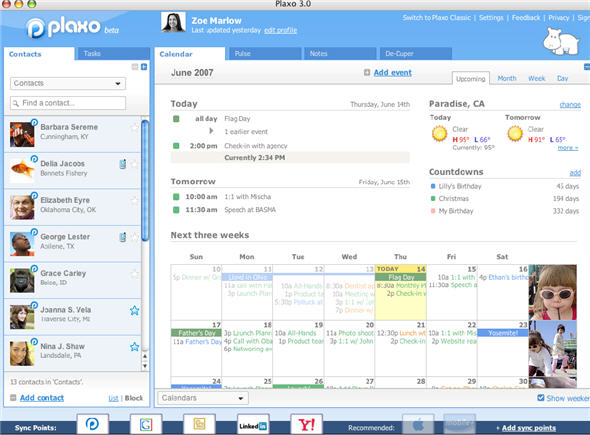This screenshot has width=590, height=435.
Task: Select the Day calendar view
Action: [563, 78]
